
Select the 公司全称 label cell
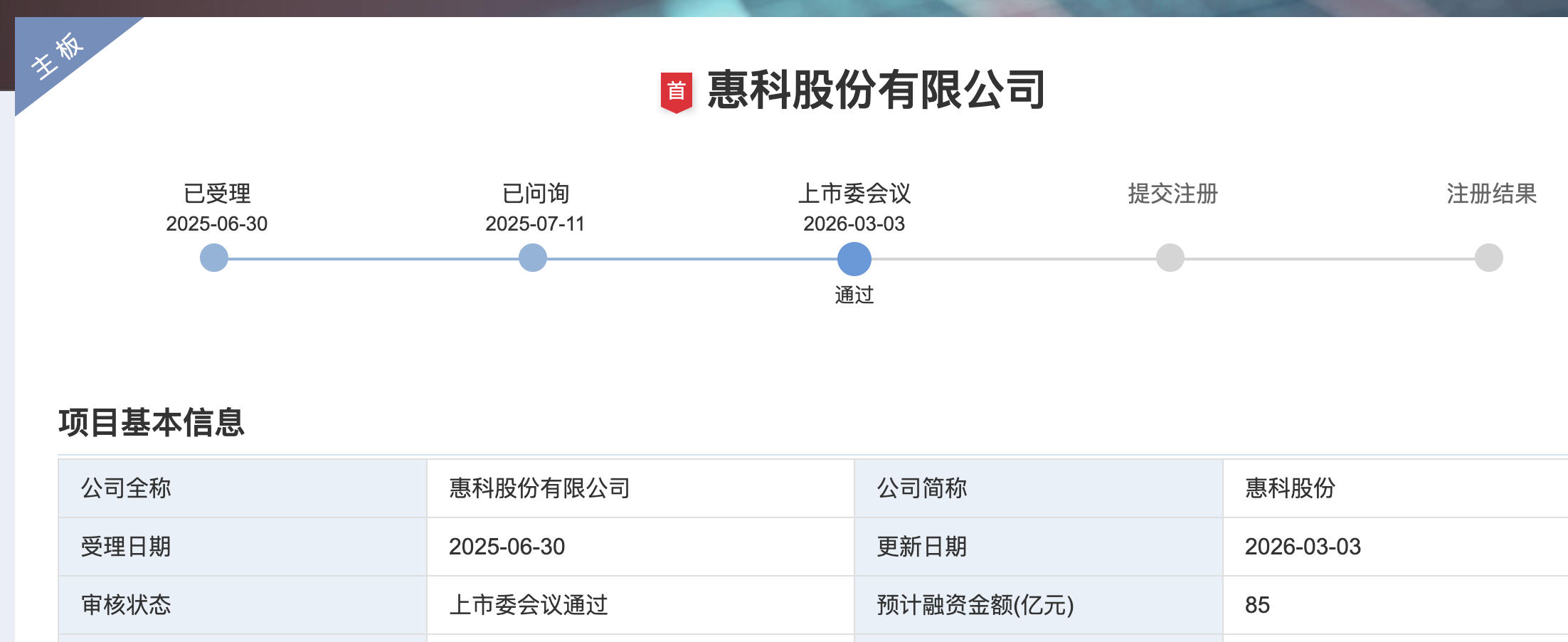pos(126,488)
